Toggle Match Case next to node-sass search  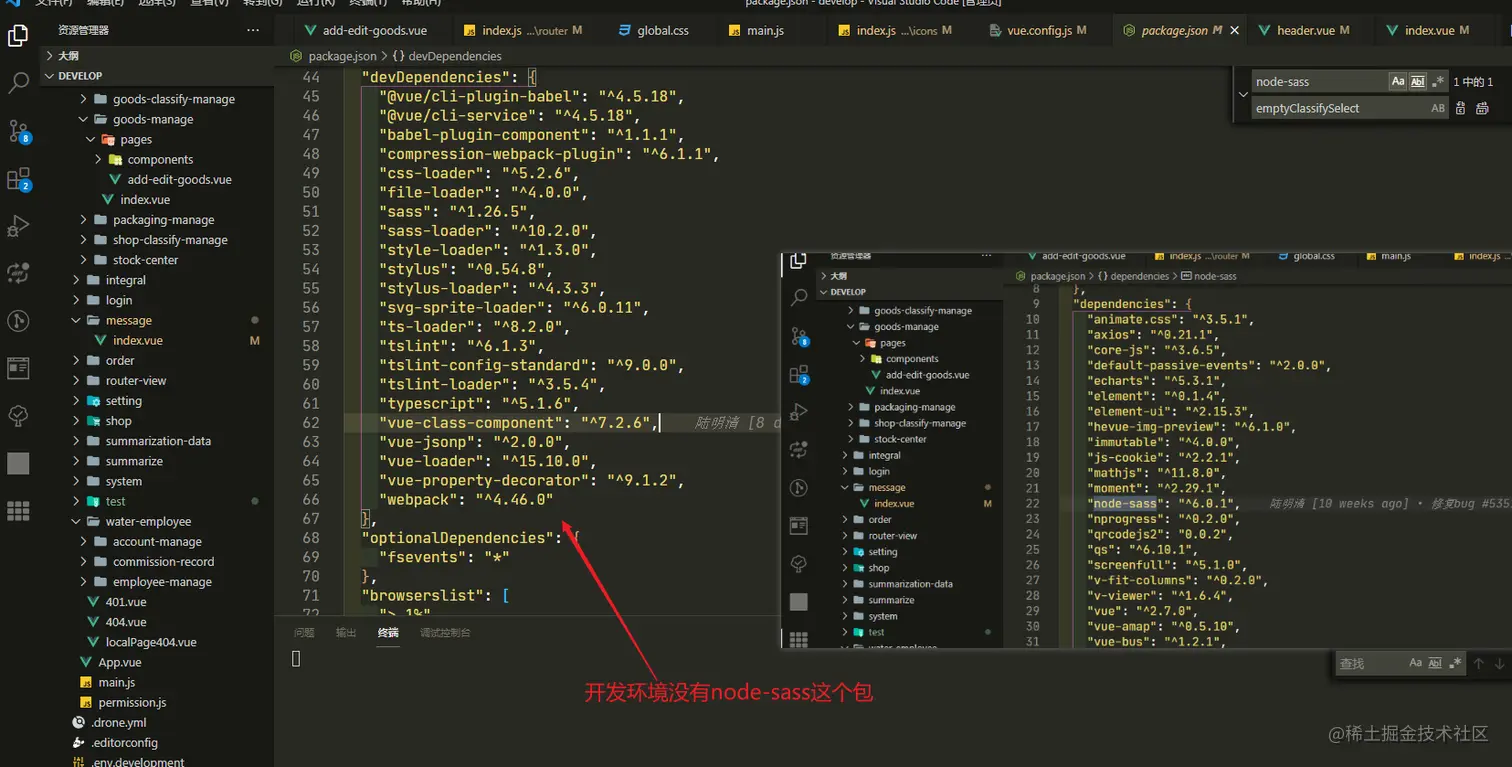pyautogui.click(x=1398, y=82)
